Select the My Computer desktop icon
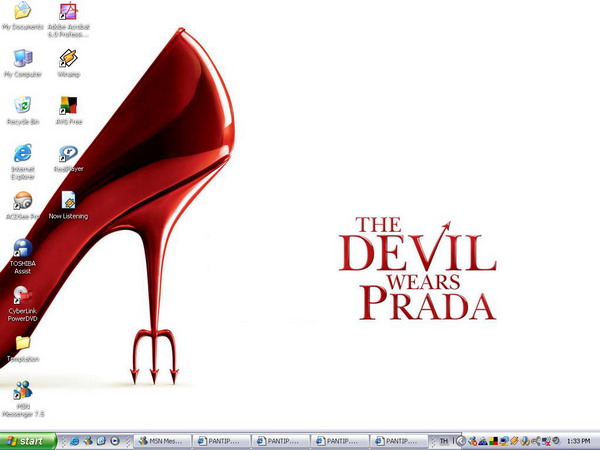This screenshot has width=600, height=450. (x=23, y=64)
